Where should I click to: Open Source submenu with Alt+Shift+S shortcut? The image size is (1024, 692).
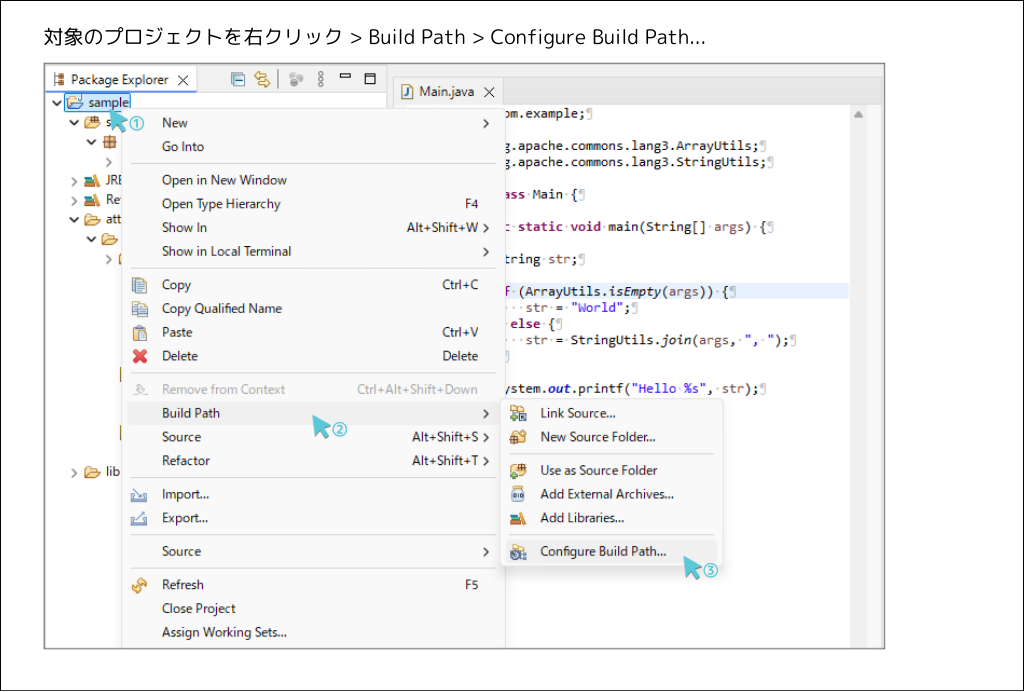click(313, 437)
